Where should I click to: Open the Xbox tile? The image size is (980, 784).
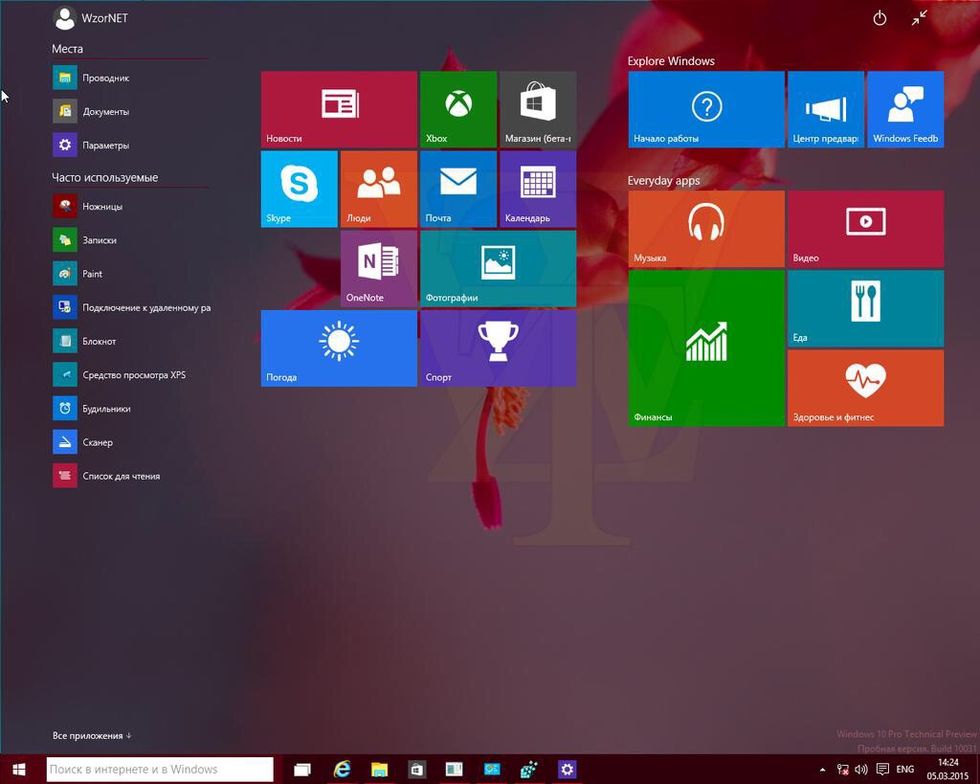point(458,109)
